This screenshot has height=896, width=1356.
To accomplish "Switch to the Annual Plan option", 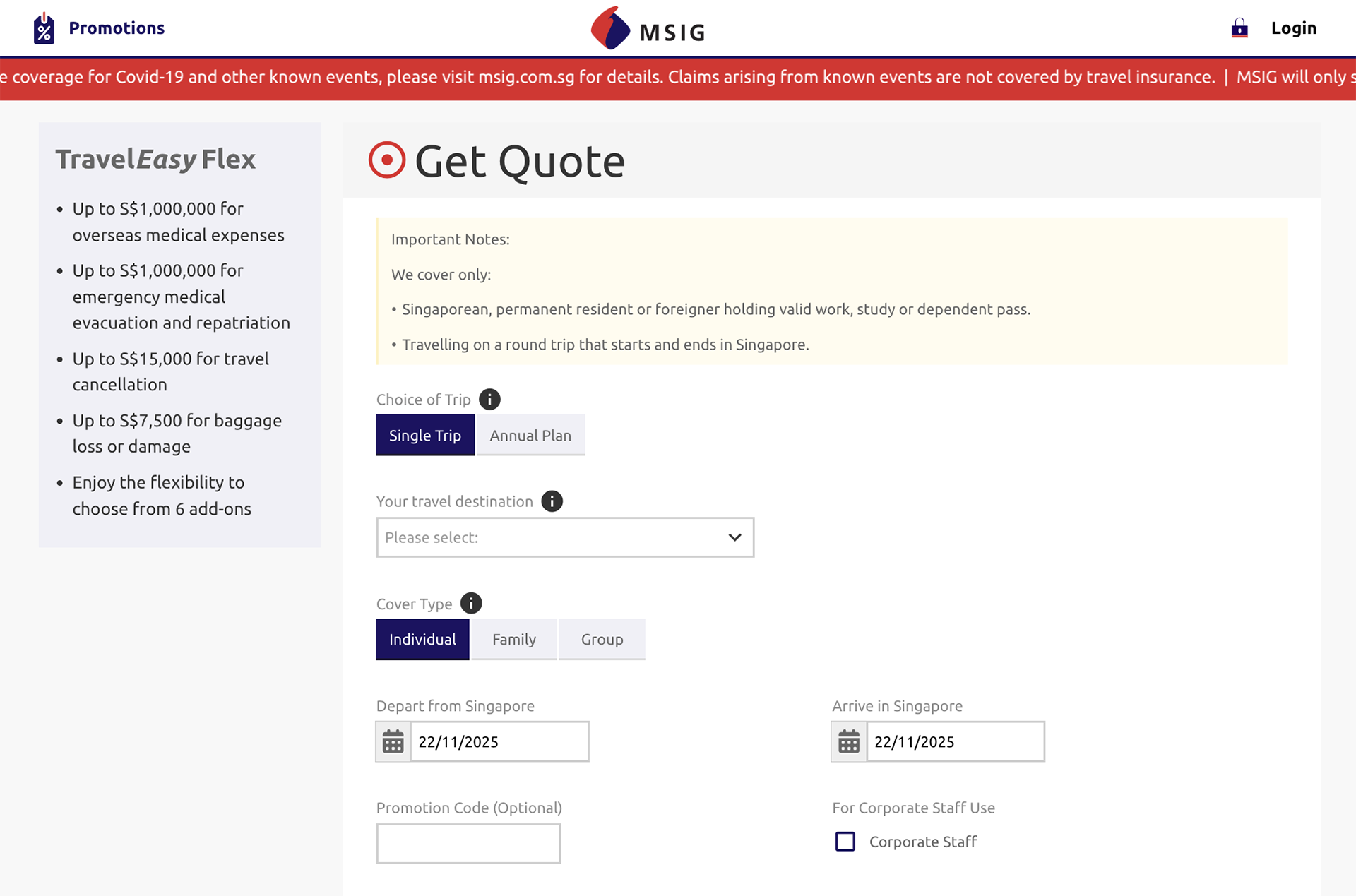I will (530, 436).
